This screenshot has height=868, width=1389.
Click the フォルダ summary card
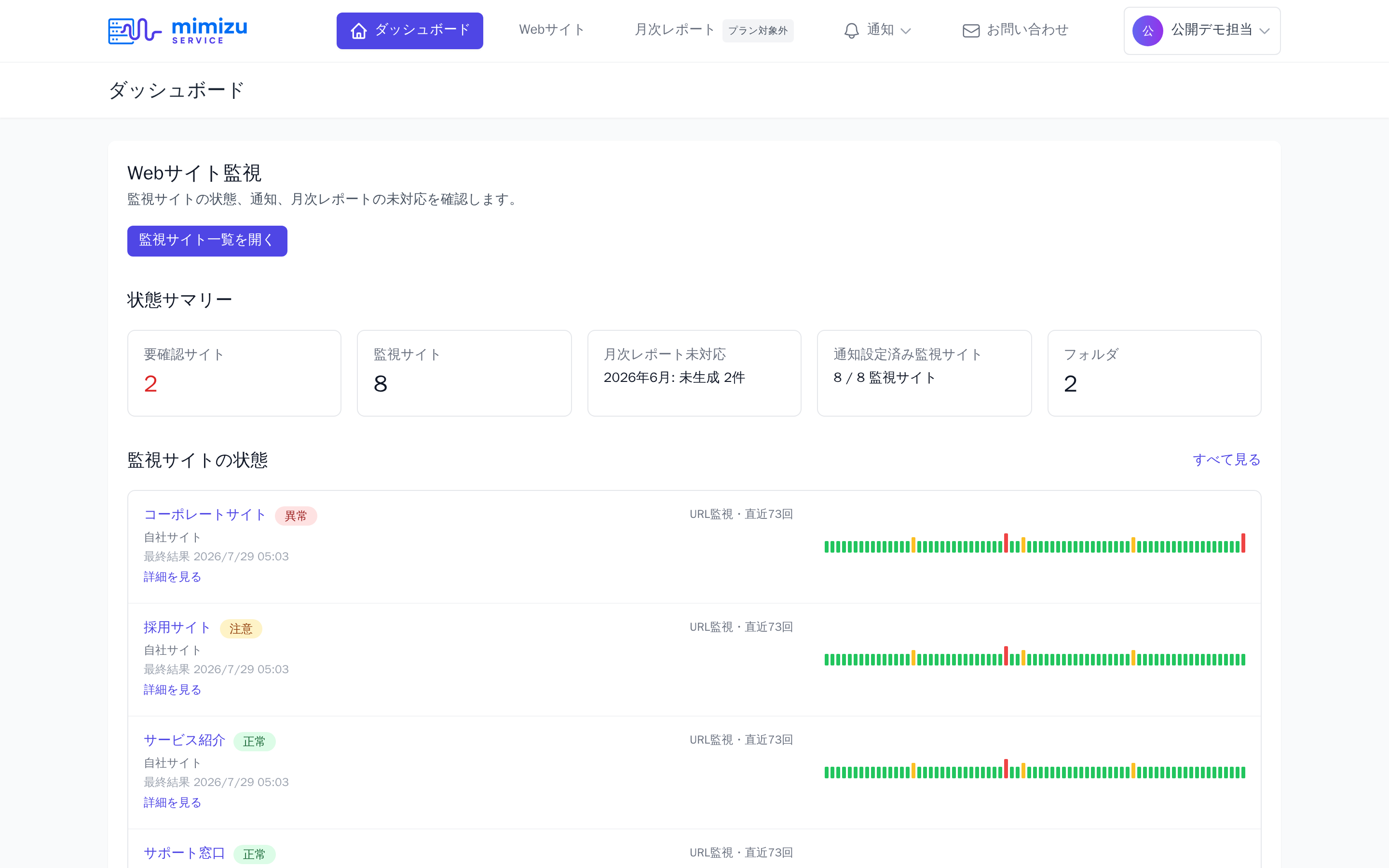pyautogui.click(x=1154, y=373)
